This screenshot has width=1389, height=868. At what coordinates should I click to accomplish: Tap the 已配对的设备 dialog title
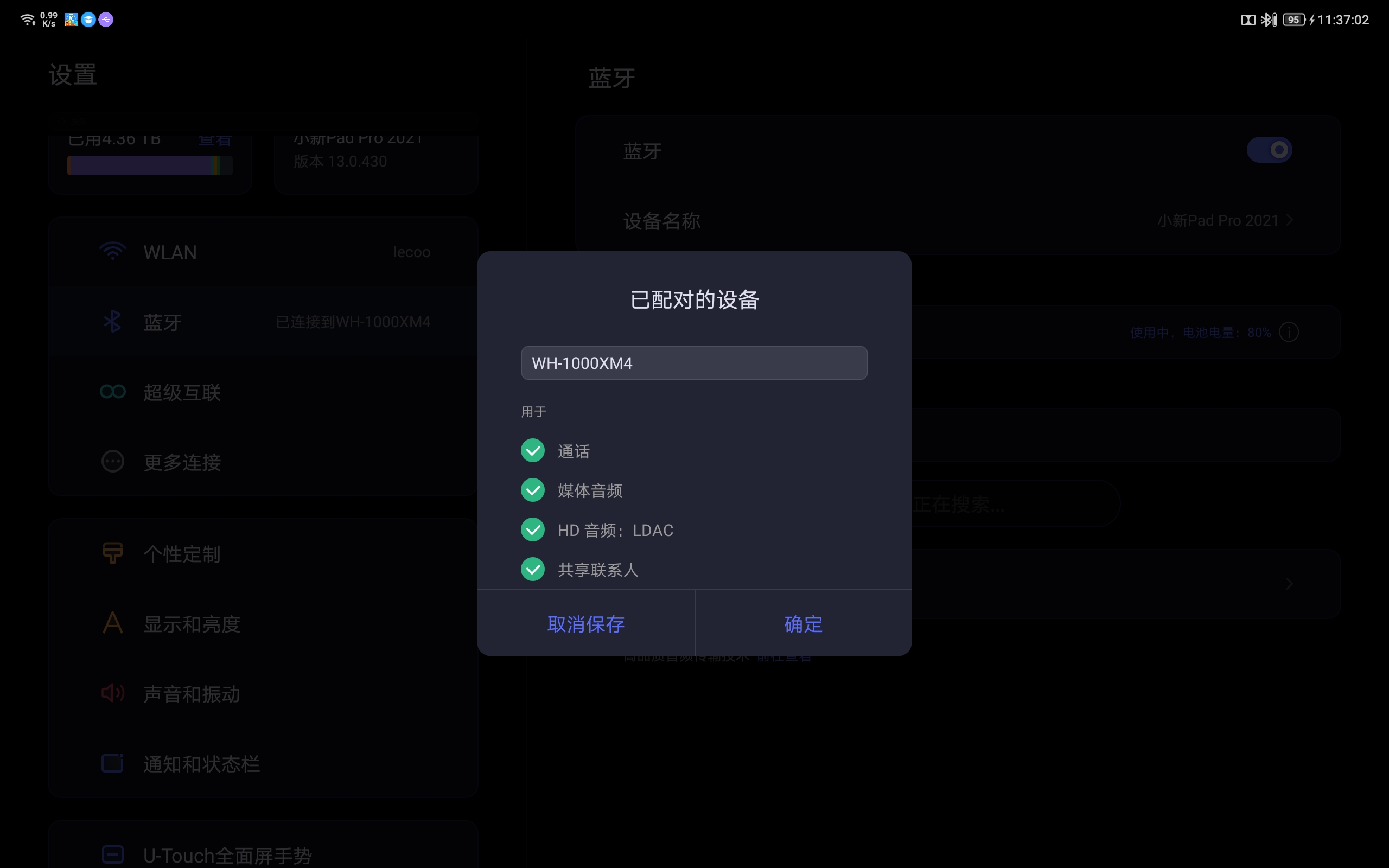click(694, 299)
